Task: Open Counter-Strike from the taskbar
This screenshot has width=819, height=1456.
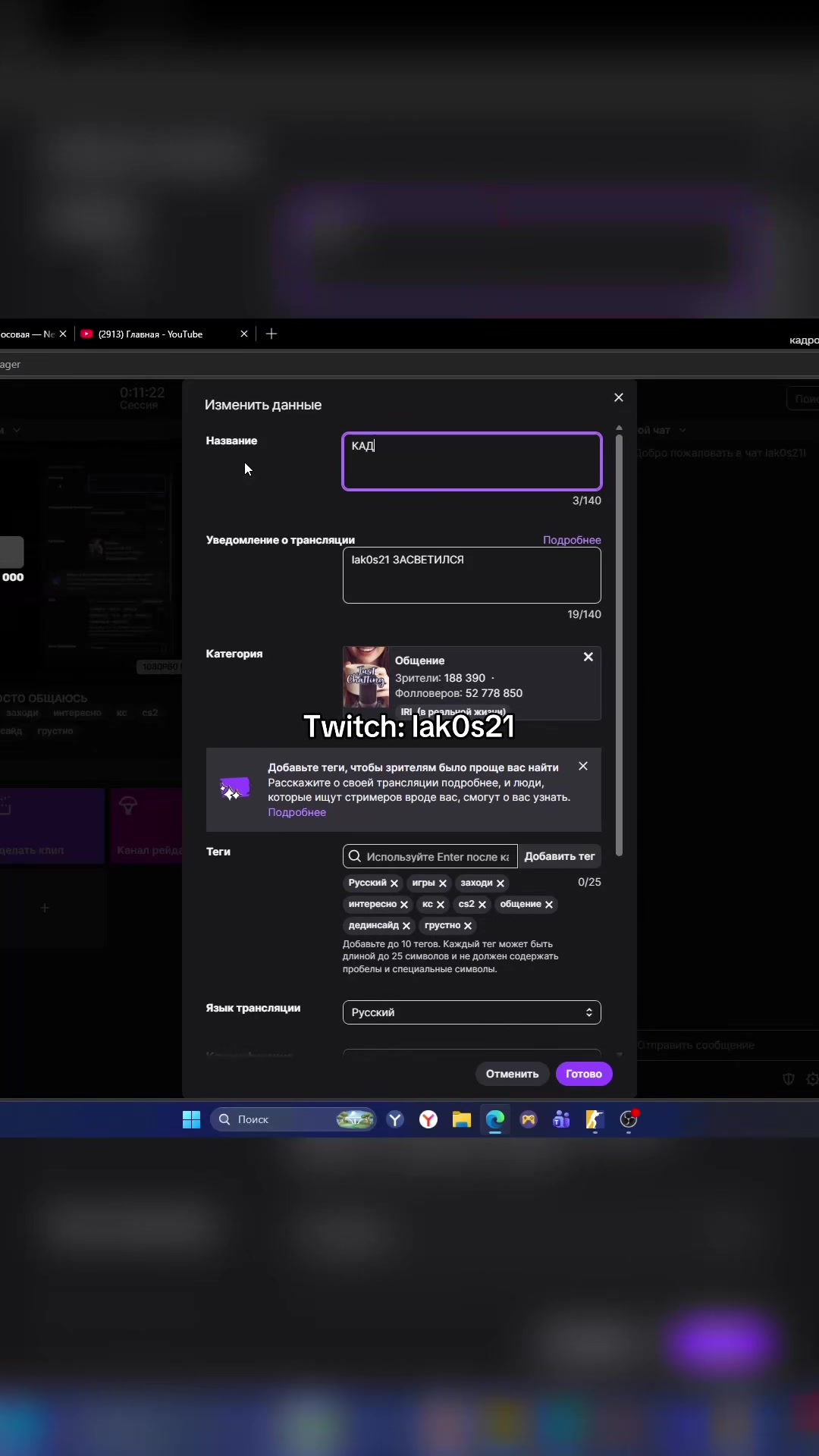Action: click(x=595, y=1119)
